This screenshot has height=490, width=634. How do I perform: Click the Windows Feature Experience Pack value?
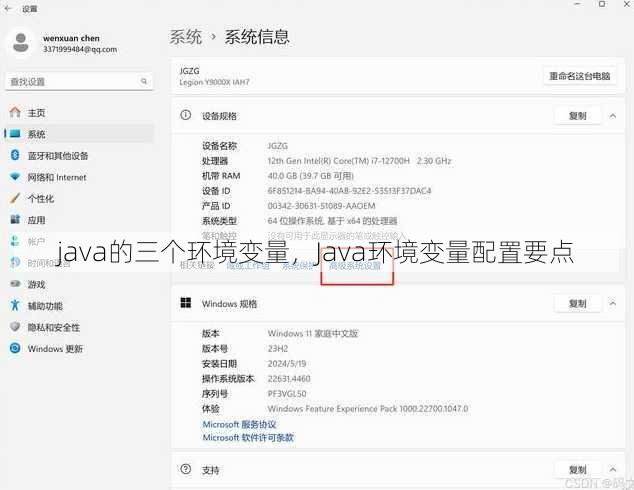tap(368, 409)
